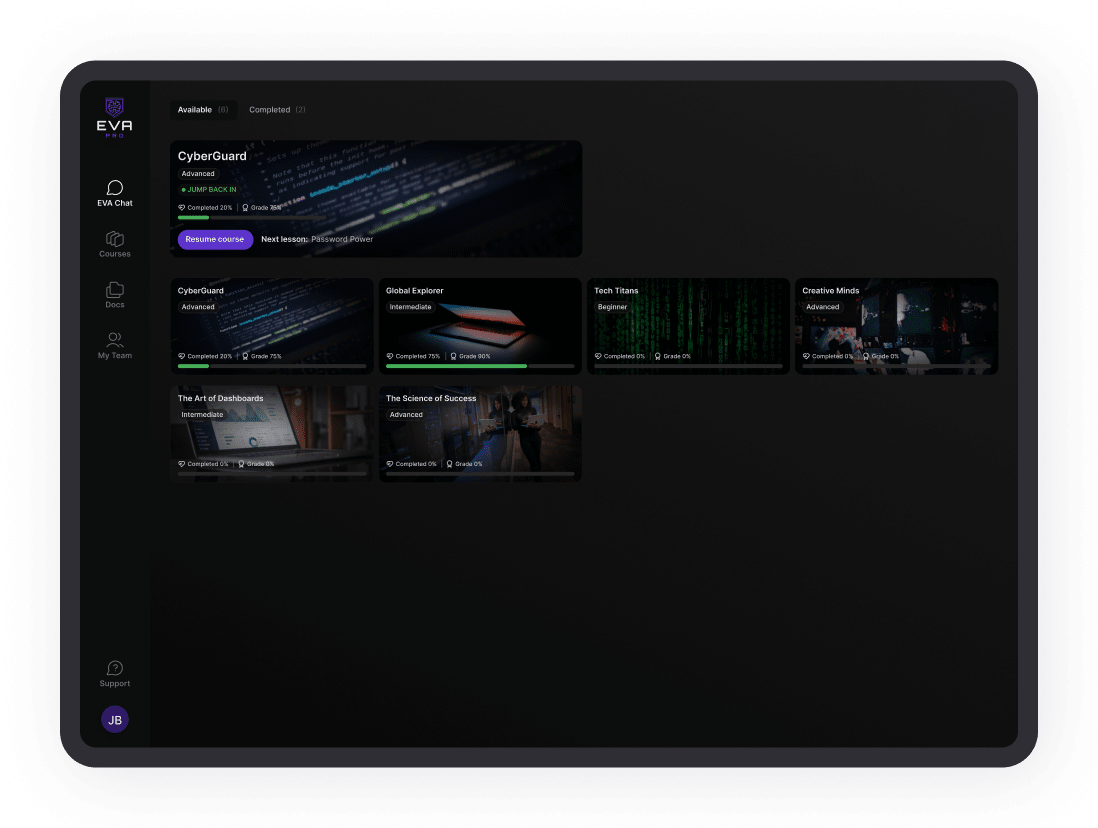
Task: Click Intermediate tag on Art of Dashboards
Action: click(x=202, y=415)
